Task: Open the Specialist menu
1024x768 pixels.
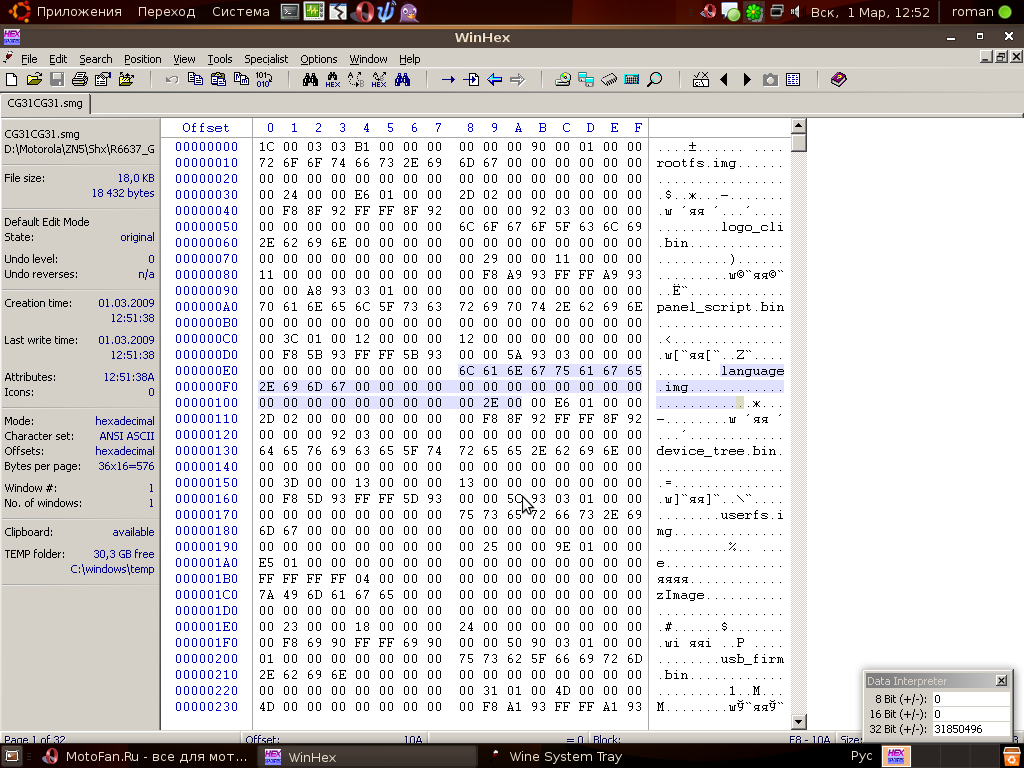Action: click(x=266, y=59)
